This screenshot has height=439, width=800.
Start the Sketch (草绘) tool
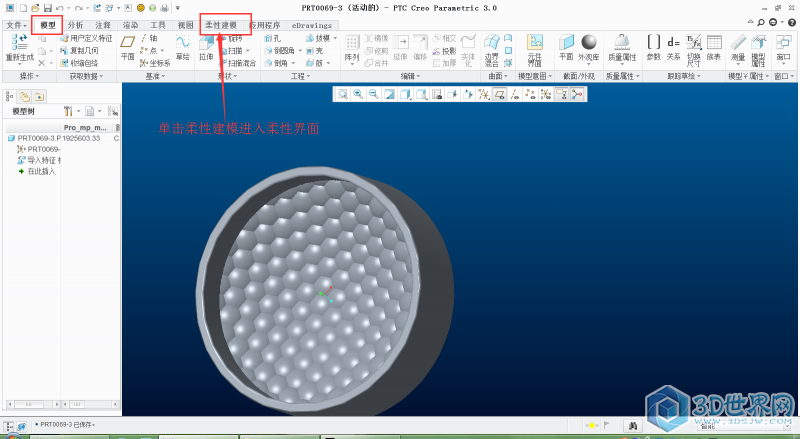pyautogui.click(x=183, y=47)
